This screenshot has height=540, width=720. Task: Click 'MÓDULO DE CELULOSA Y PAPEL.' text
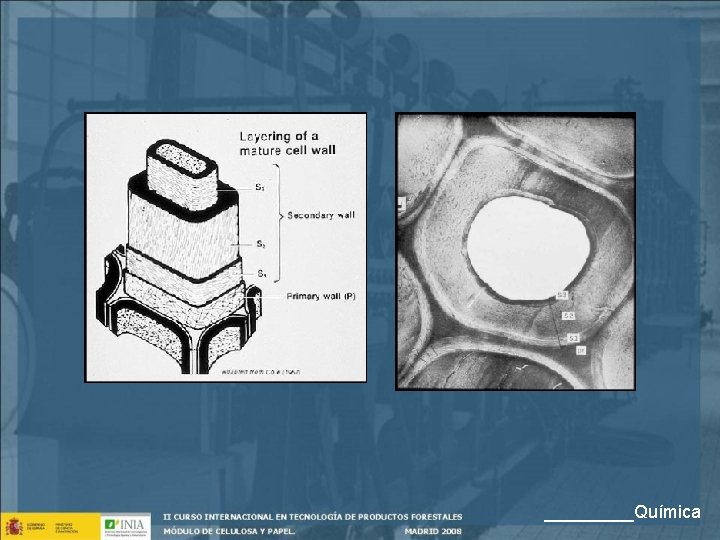coord(229,531)
